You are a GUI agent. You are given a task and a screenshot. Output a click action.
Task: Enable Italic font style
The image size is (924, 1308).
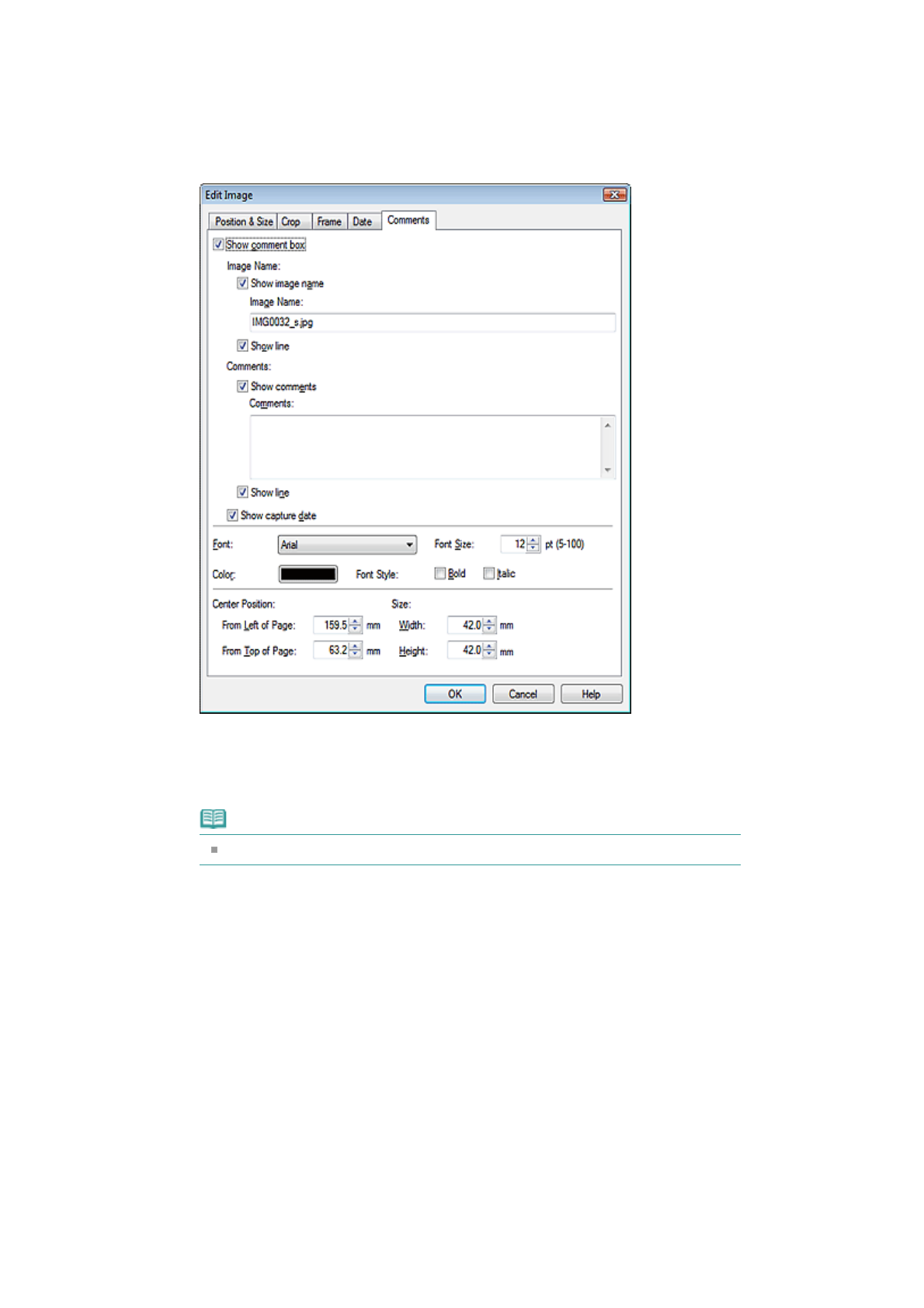pyautogui.click(x=488, y=573)
